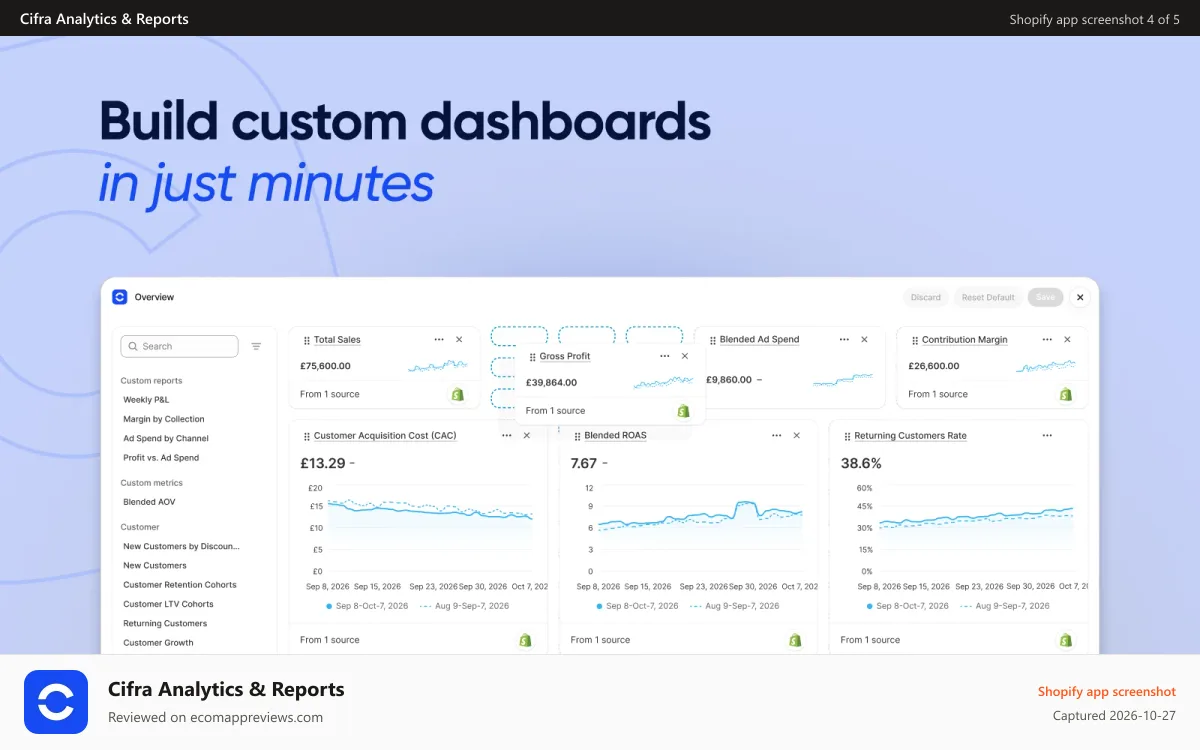Toggle Sep 8–Oct 7 legend on CAC chart
The image size is (1200, 750).
pyautogui.click(x=367, y=606)
